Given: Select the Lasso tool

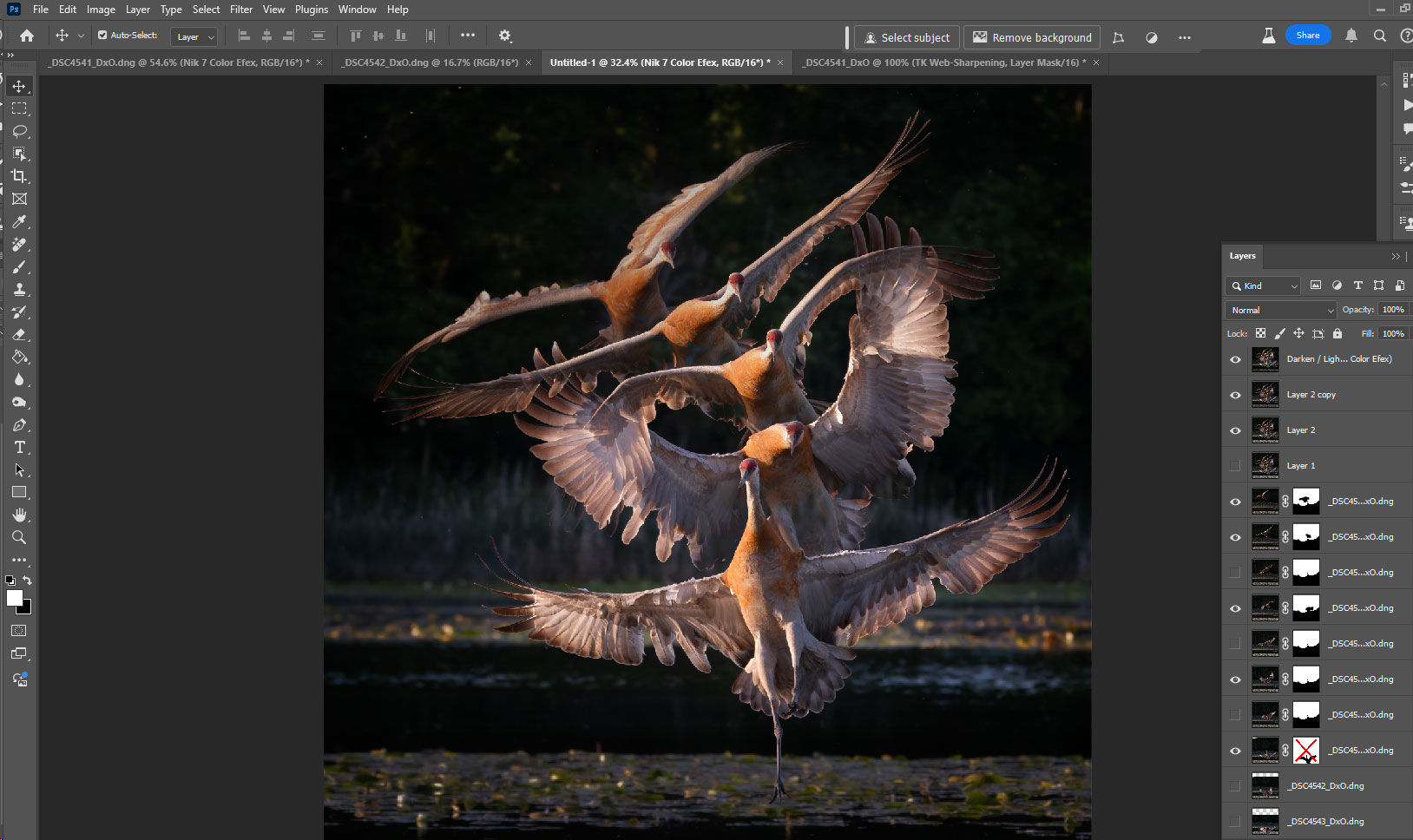Looking at the screenshot, I should click(19, 131).
